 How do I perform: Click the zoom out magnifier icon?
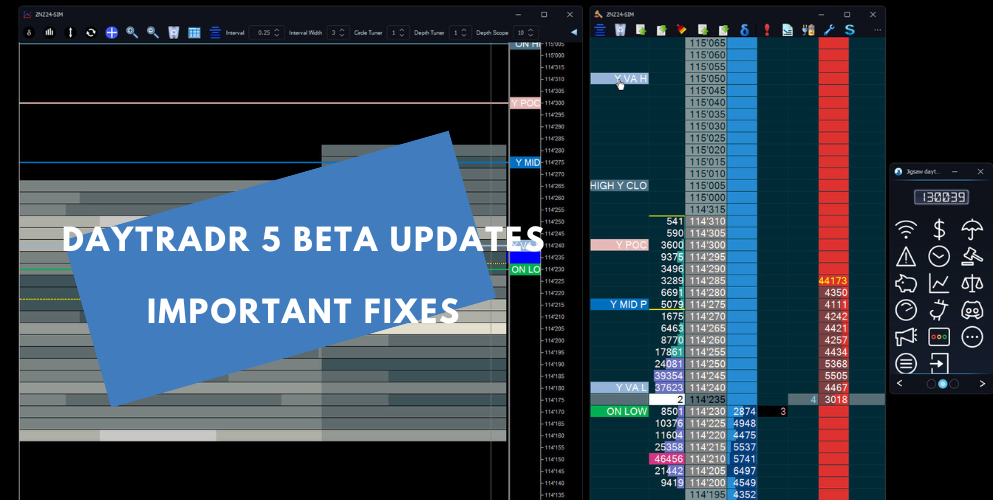(153, 33)
